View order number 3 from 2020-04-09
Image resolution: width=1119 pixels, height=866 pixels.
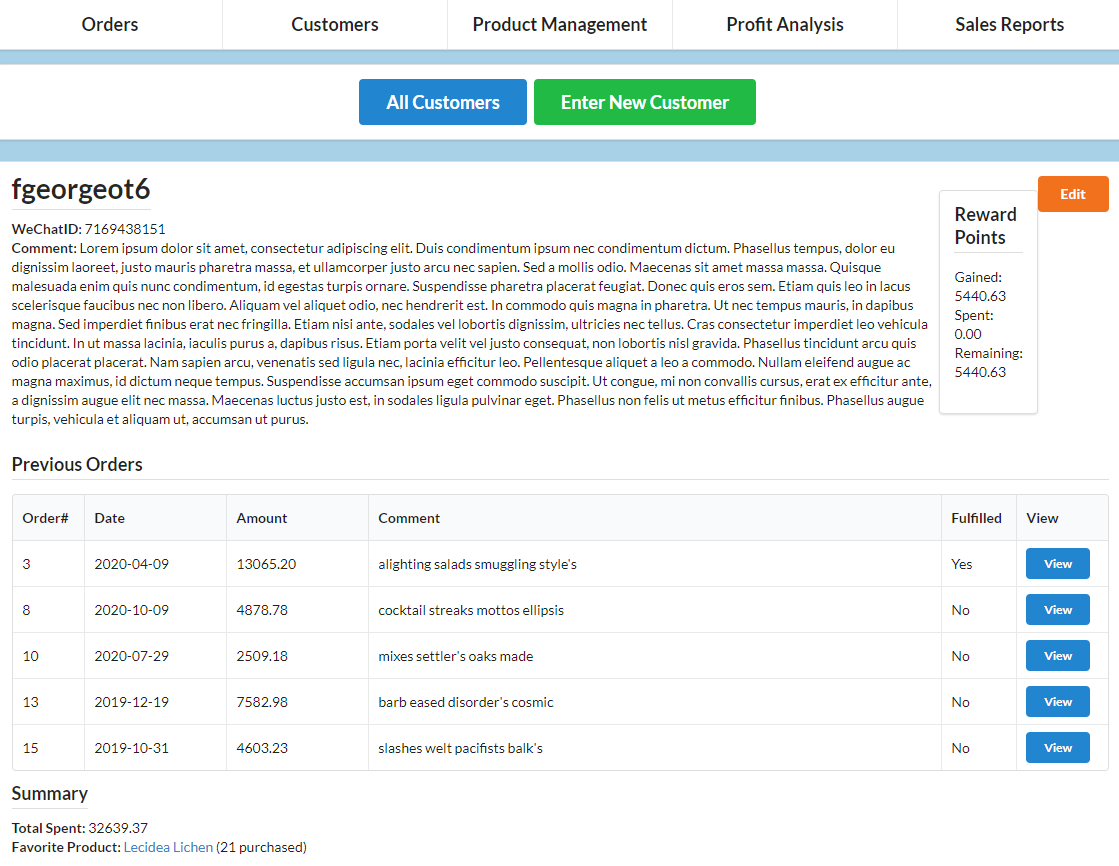pos(1057,563)
